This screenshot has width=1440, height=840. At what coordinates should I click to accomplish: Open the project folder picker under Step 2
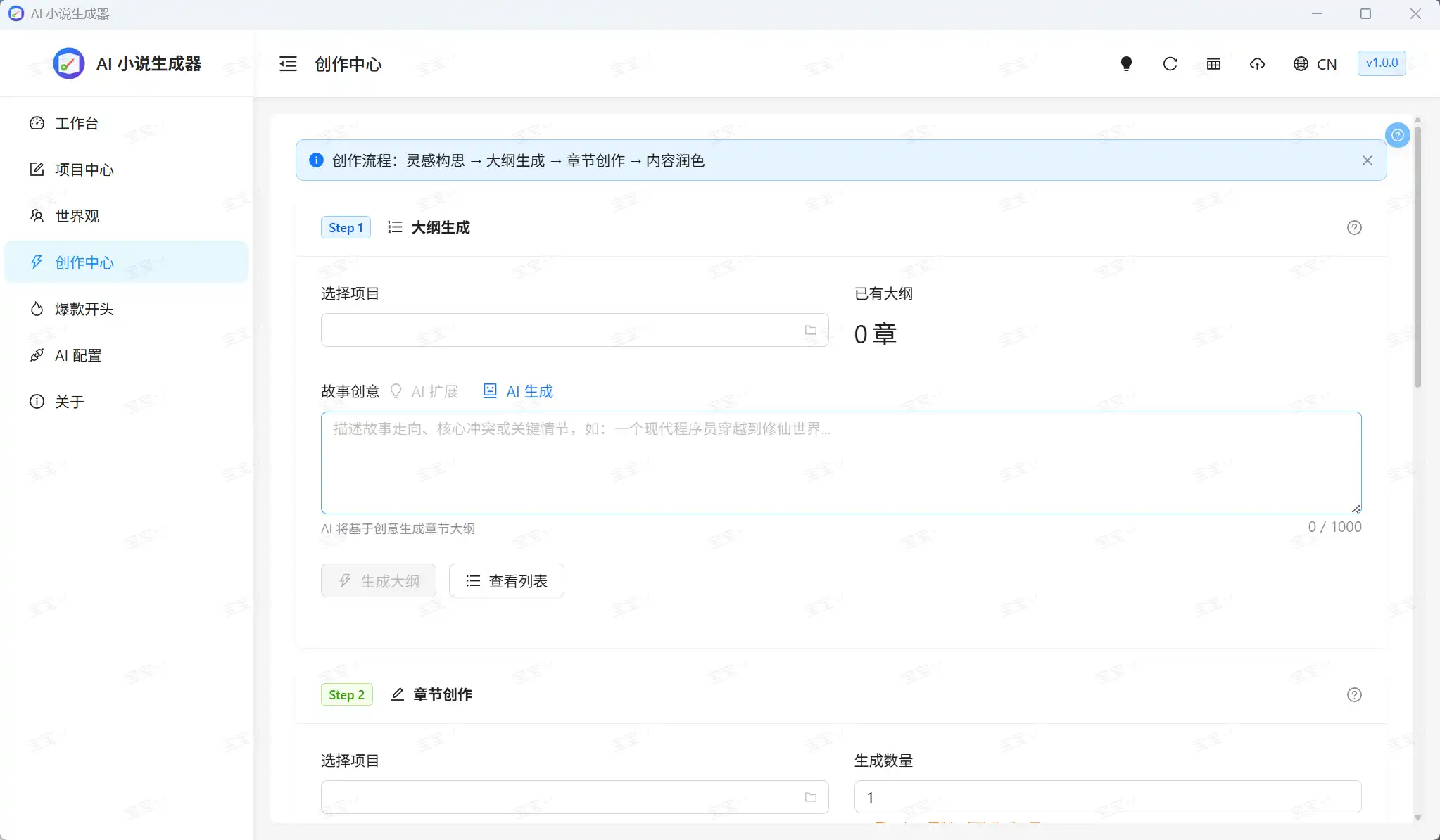coord(810,796)
